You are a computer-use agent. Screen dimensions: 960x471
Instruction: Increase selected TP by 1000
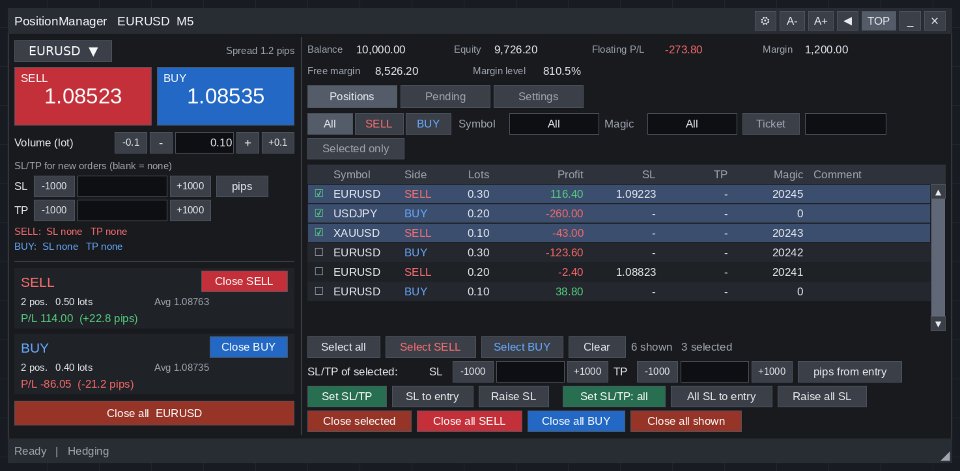point(771,372)
